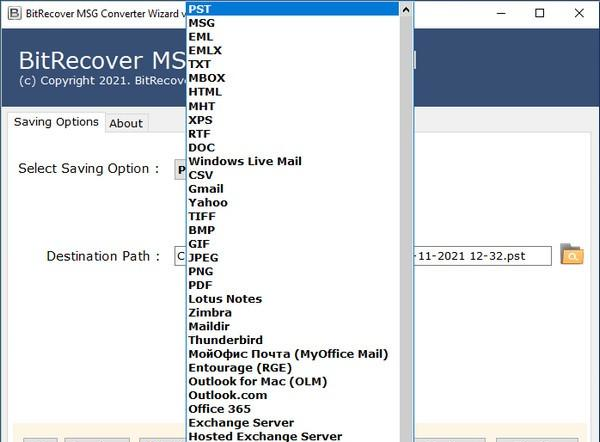
Task: Switch to the About tab
Action: pos(126,123)
